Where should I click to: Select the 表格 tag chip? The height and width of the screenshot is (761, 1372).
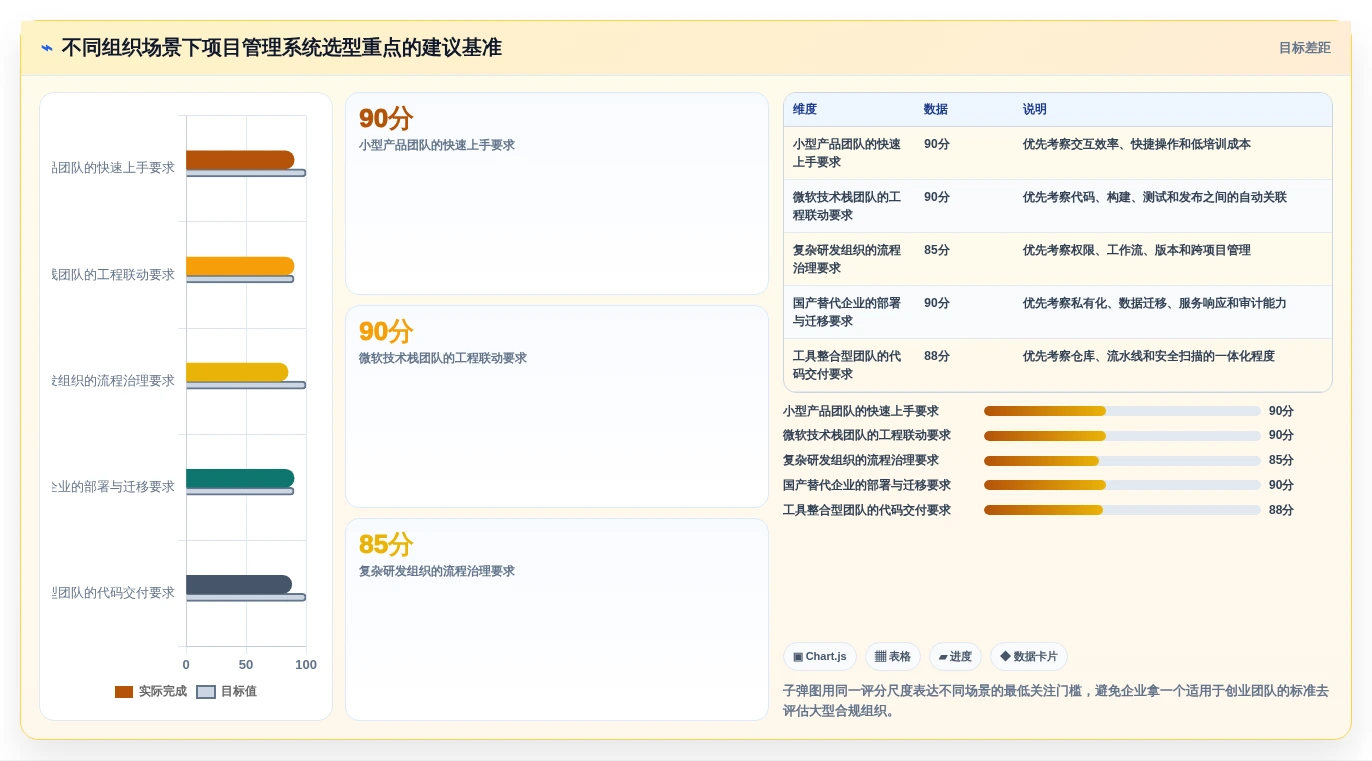893,657
